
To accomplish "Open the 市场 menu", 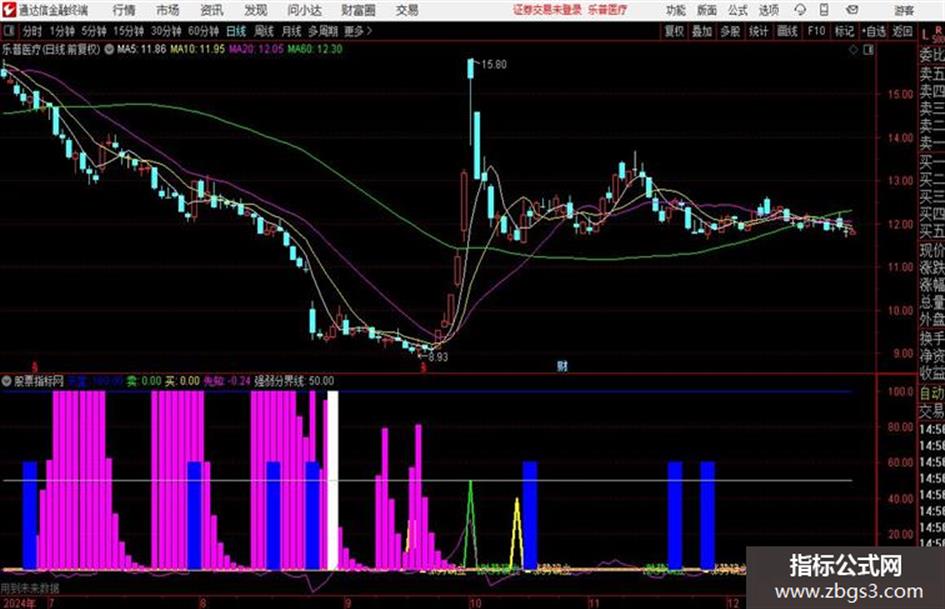I will point(168,10).
